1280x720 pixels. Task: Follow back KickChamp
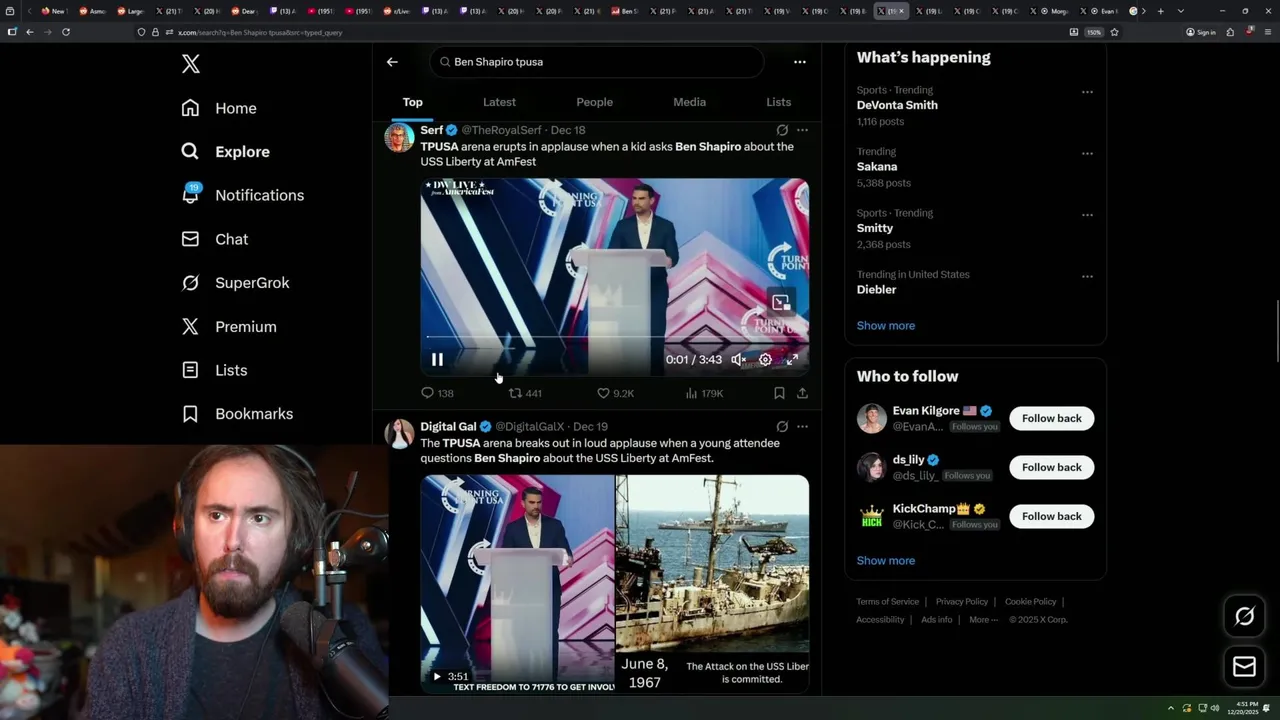(x=1051, y=516)
